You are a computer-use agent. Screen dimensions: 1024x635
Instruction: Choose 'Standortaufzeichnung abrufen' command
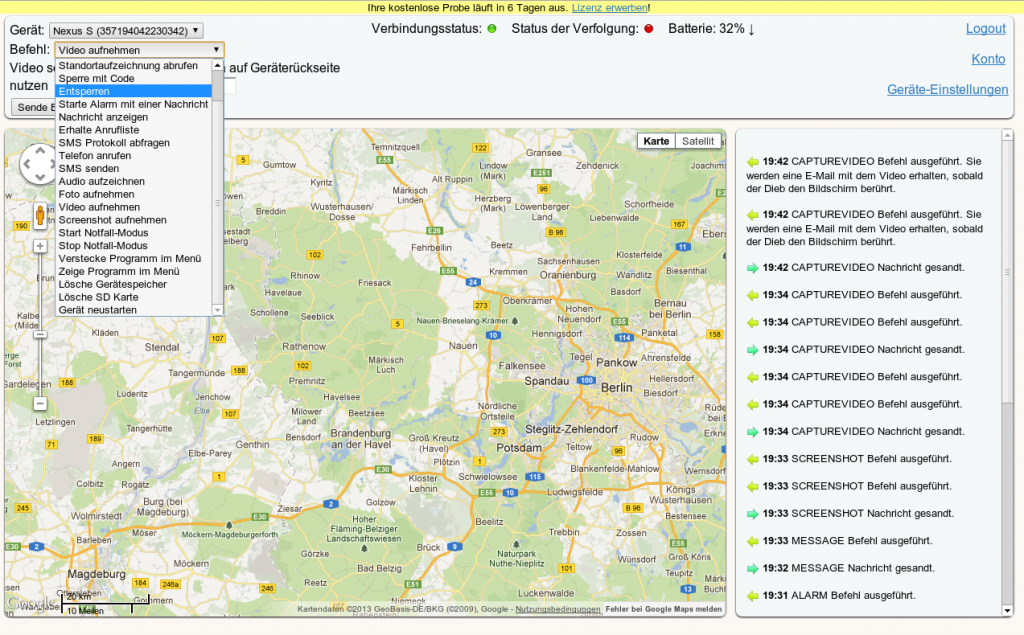(x=133, y=65)
